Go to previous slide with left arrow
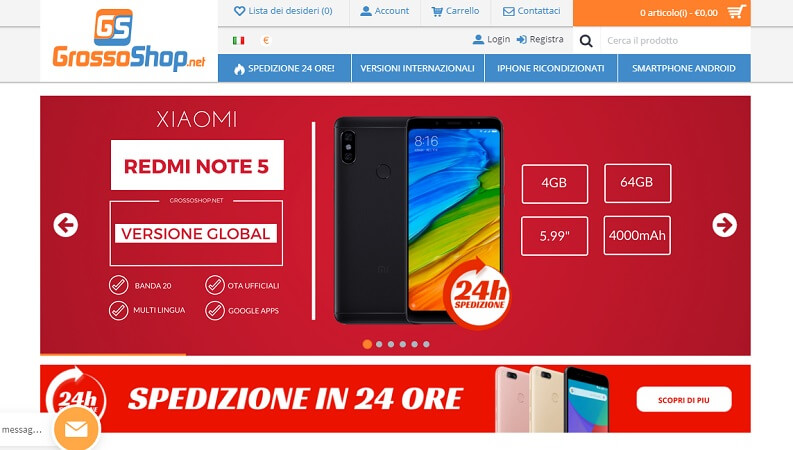 coord(66,225)
